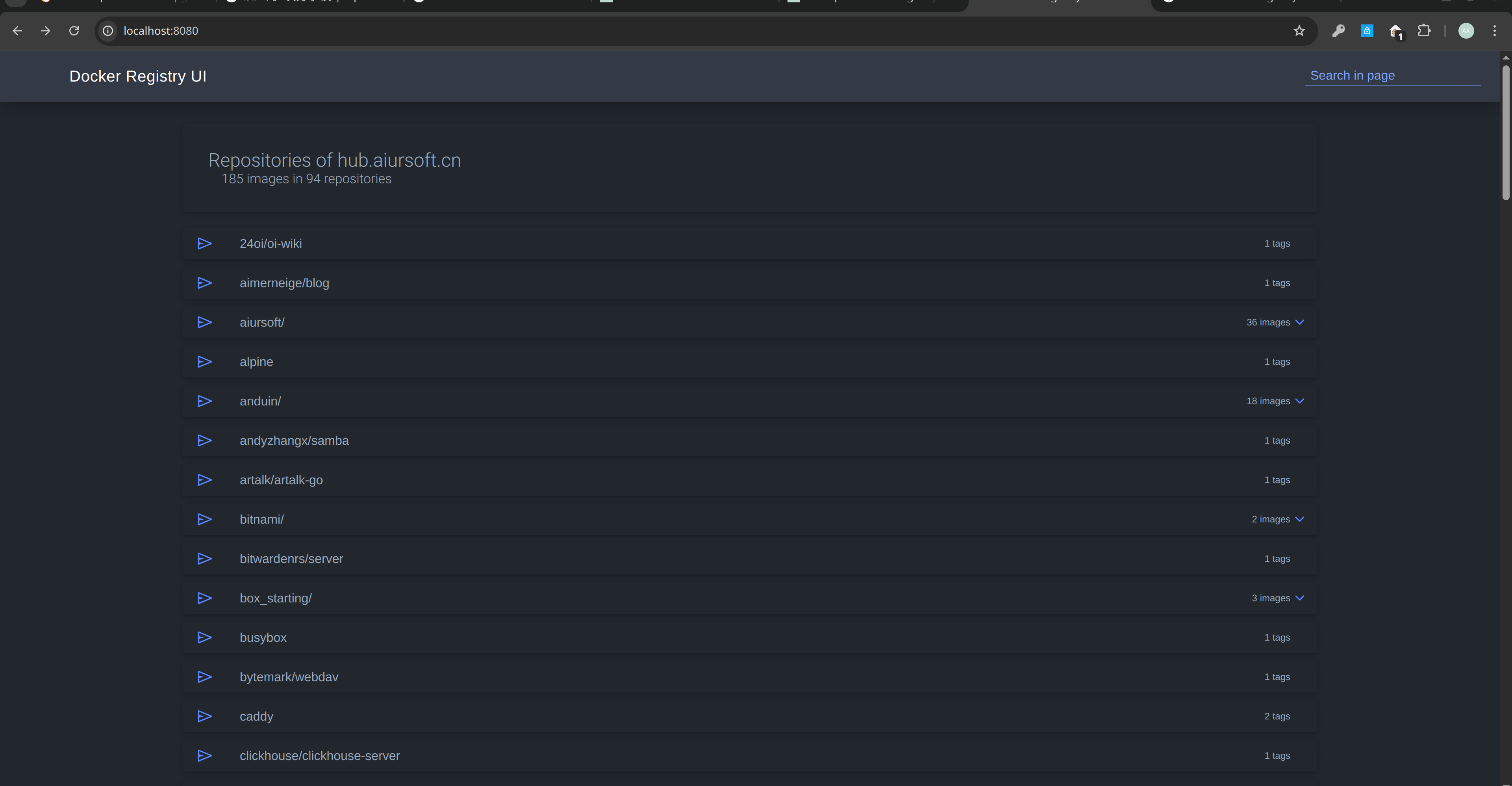This screenshot has width=1512, height=786.
Task: Open the browser profile avatar menu
Action: [1466, 31]
